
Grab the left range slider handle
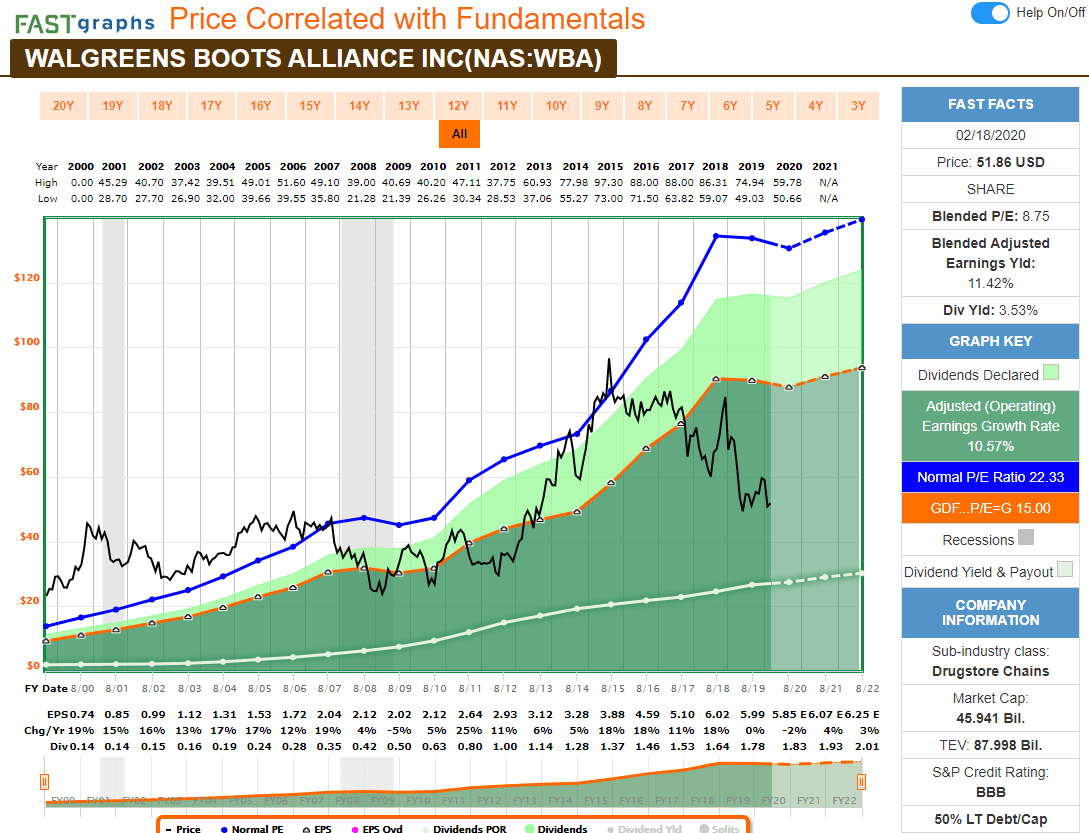click(44, 782)
